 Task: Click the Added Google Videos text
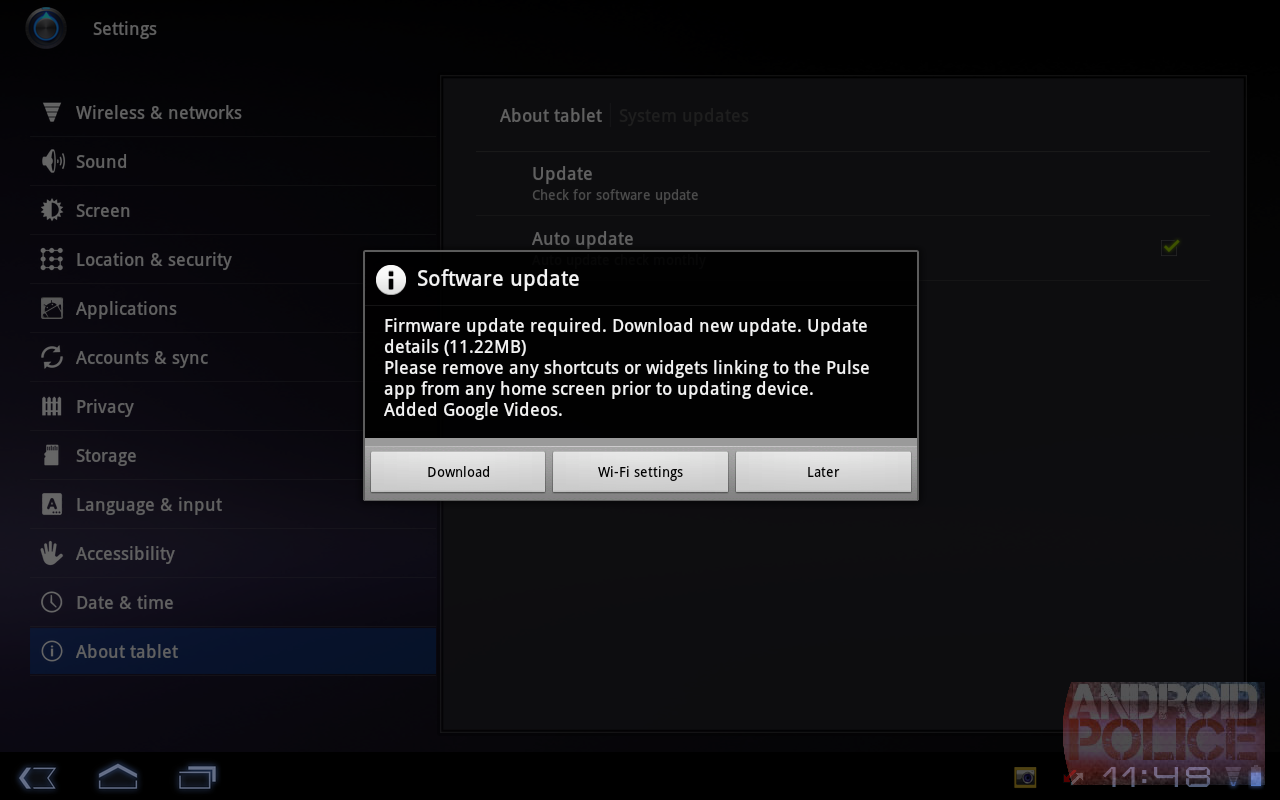tap(473, 410)
